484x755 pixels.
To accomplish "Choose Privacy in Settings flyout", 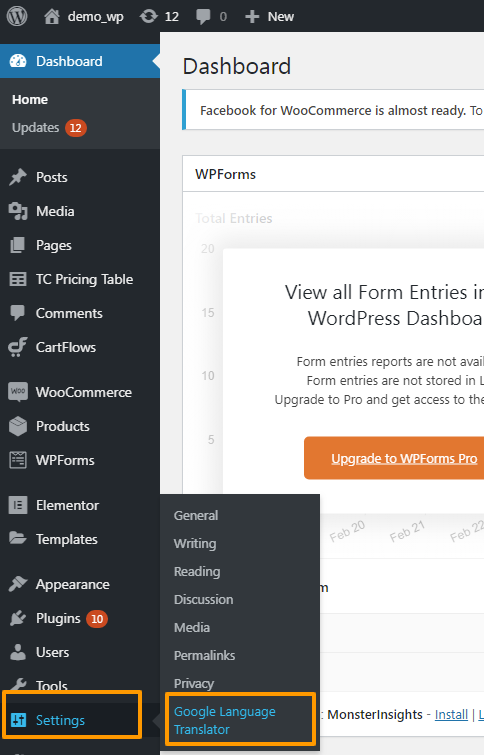I will pyautogui.click(x=194, y=684).
